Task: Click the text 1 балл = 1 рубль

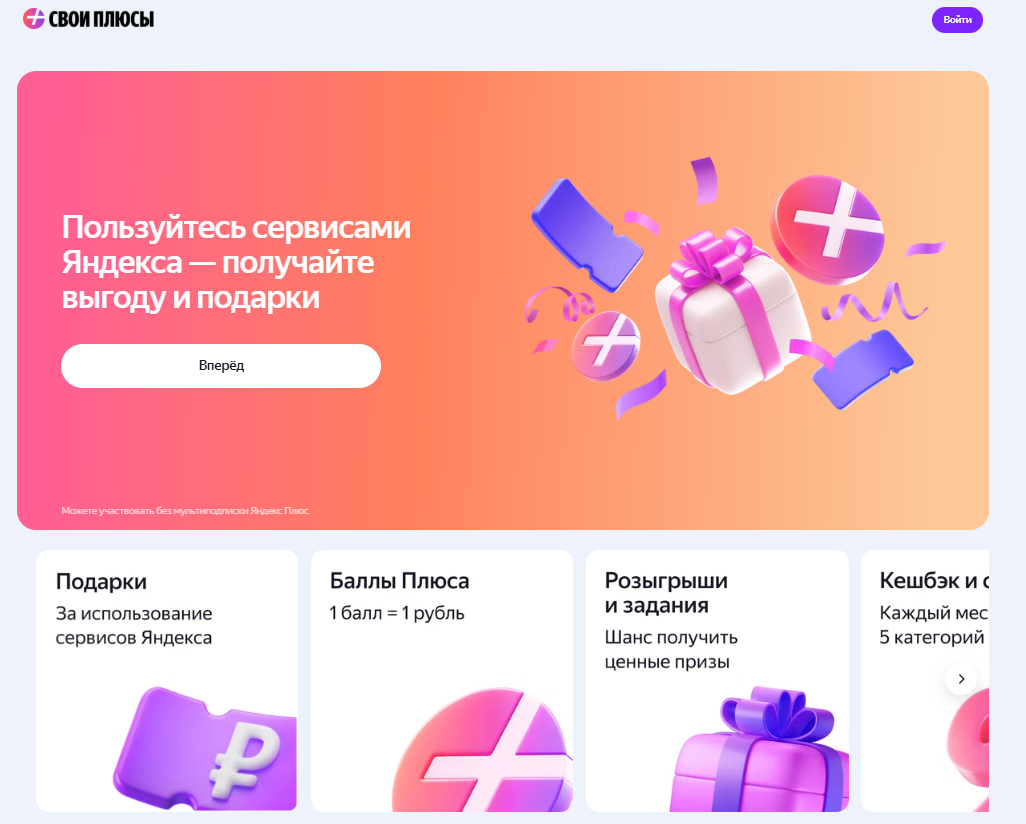Action: pos(397,613)
